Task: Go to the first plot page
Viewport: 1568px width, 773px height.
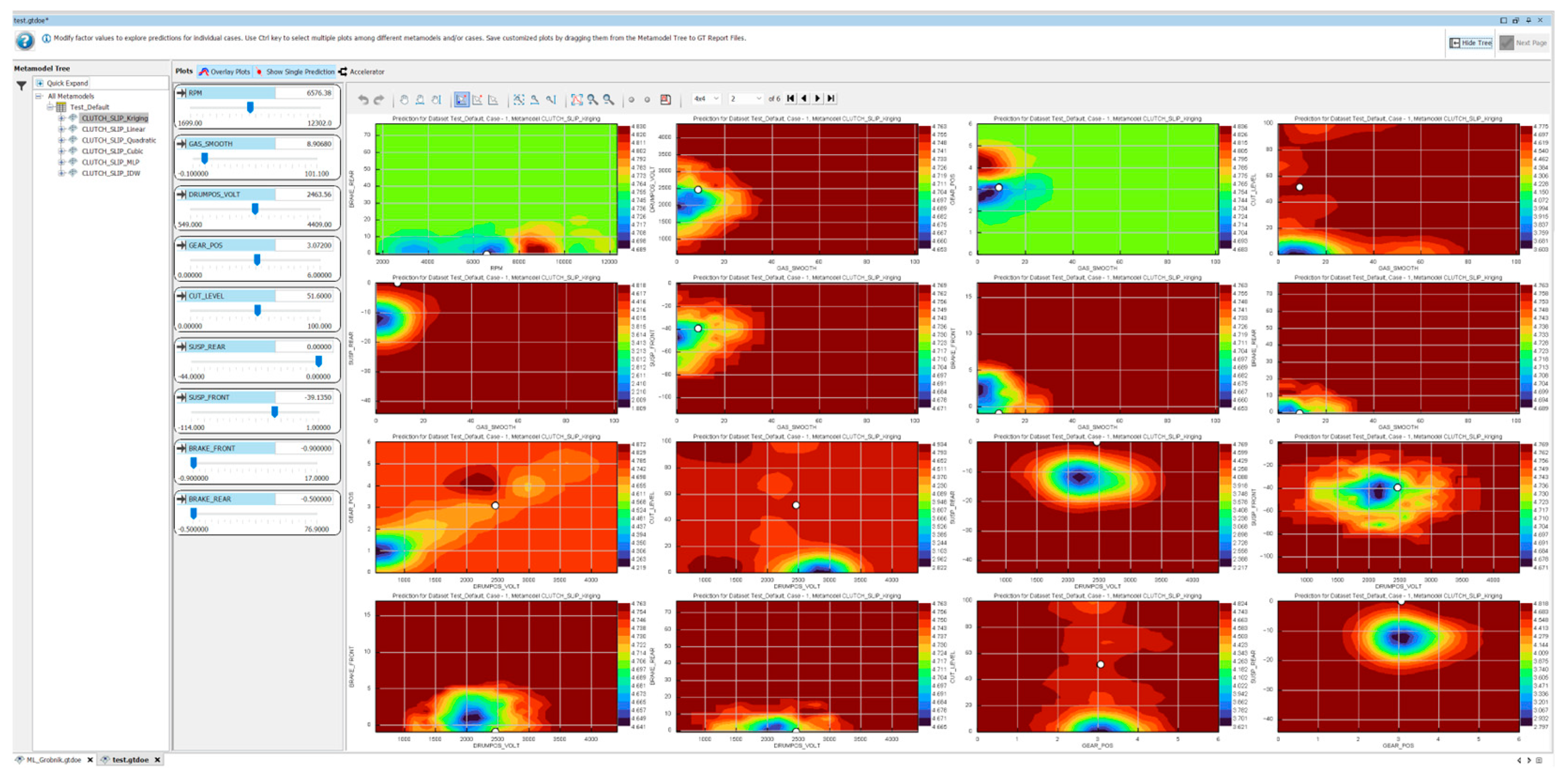Action: (x=790, y=99)
